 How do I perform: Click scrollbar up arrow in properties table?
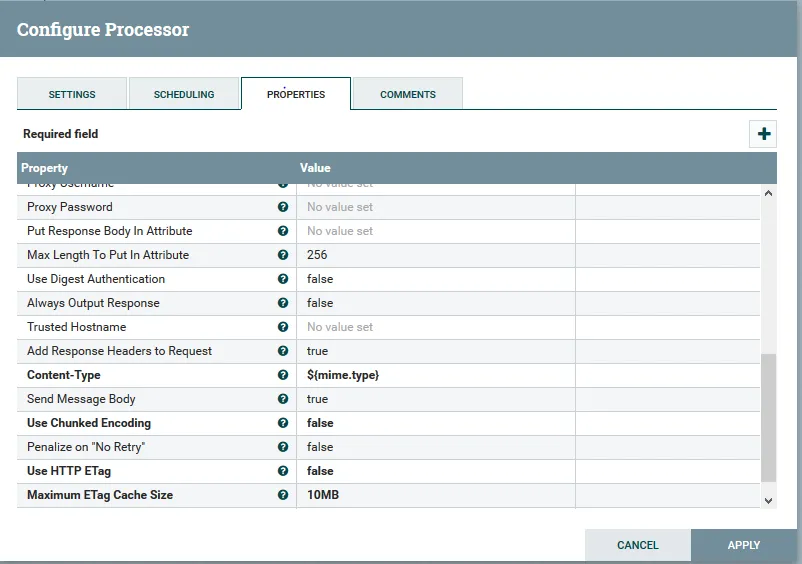click(768, 193)
